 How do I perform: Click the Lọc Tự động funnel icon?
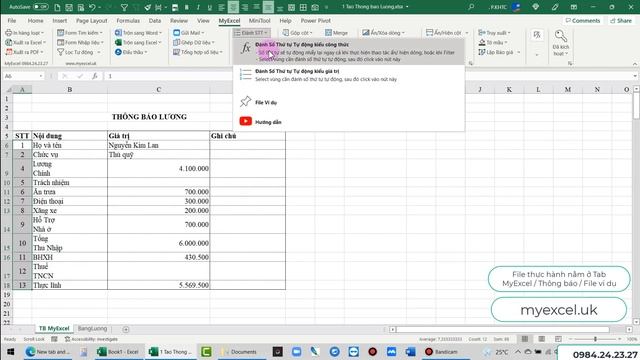coord(60,52)
